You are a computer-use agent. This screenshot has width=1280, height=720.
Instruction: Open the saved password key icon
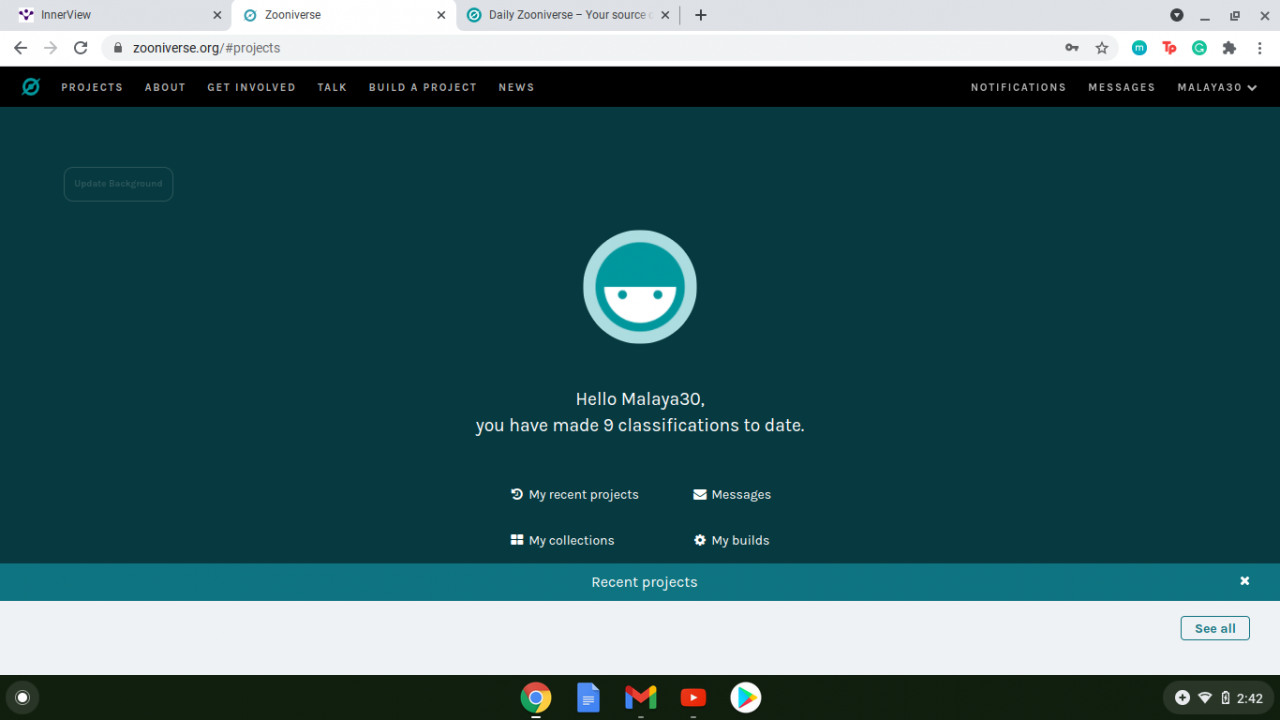1071,48
